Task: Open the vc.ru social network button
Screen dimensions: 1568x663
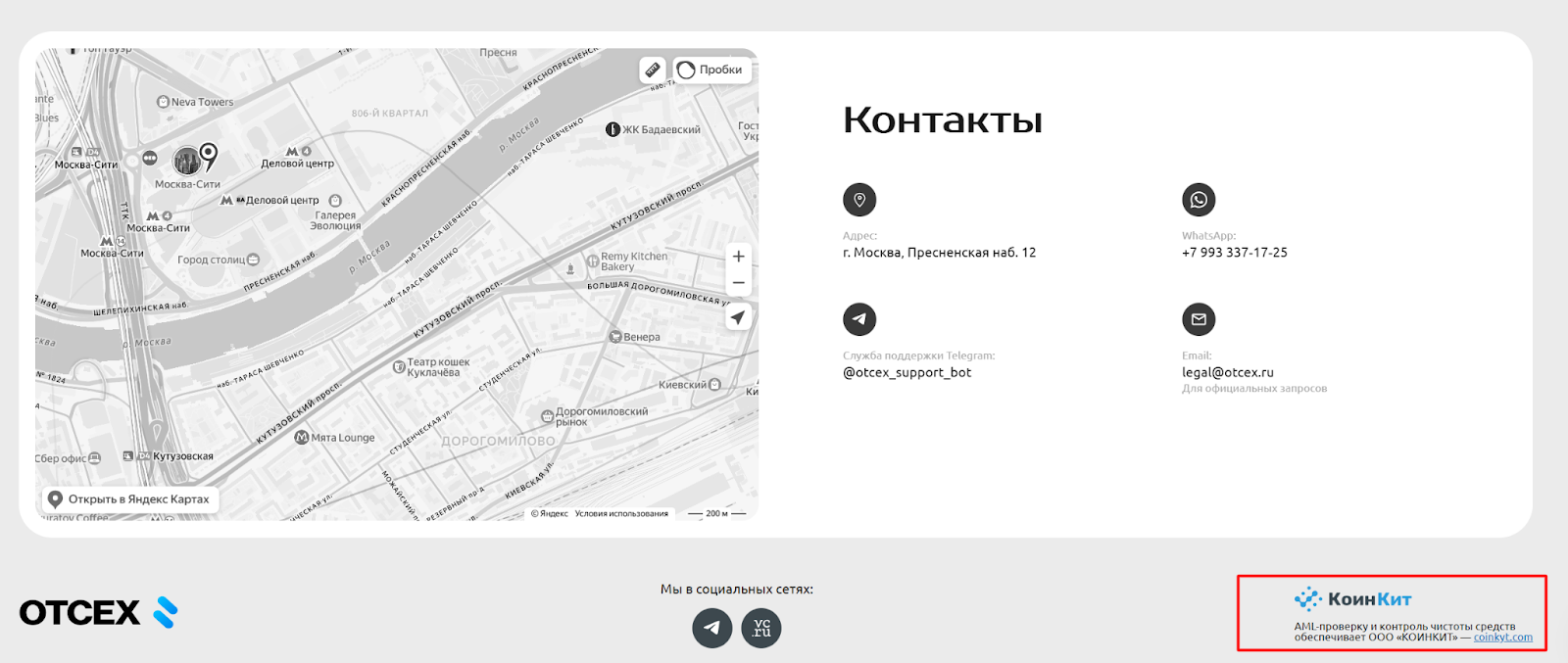Action: click(761, 628)
